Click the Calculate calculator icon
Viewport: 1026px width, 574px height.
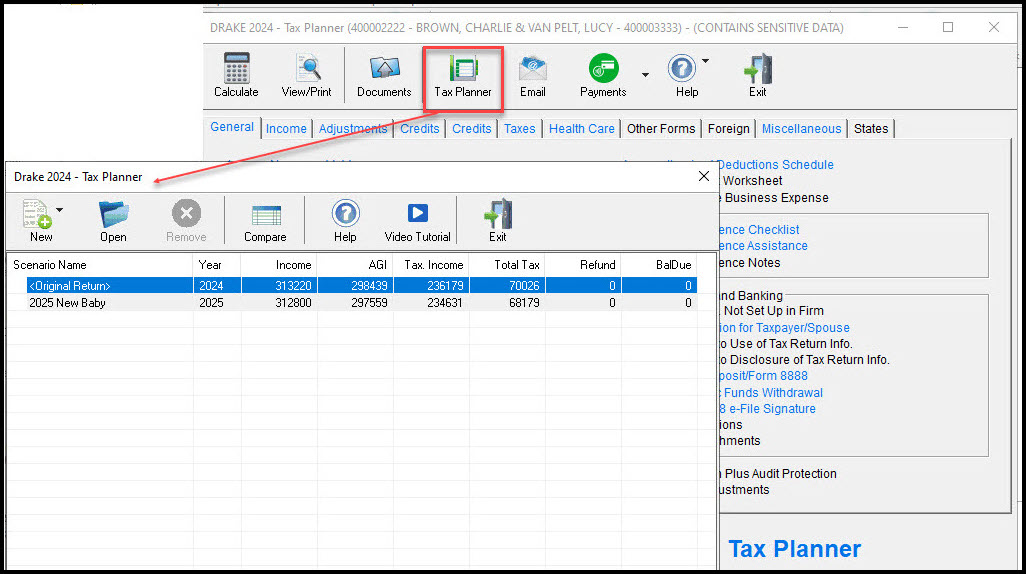236,67
